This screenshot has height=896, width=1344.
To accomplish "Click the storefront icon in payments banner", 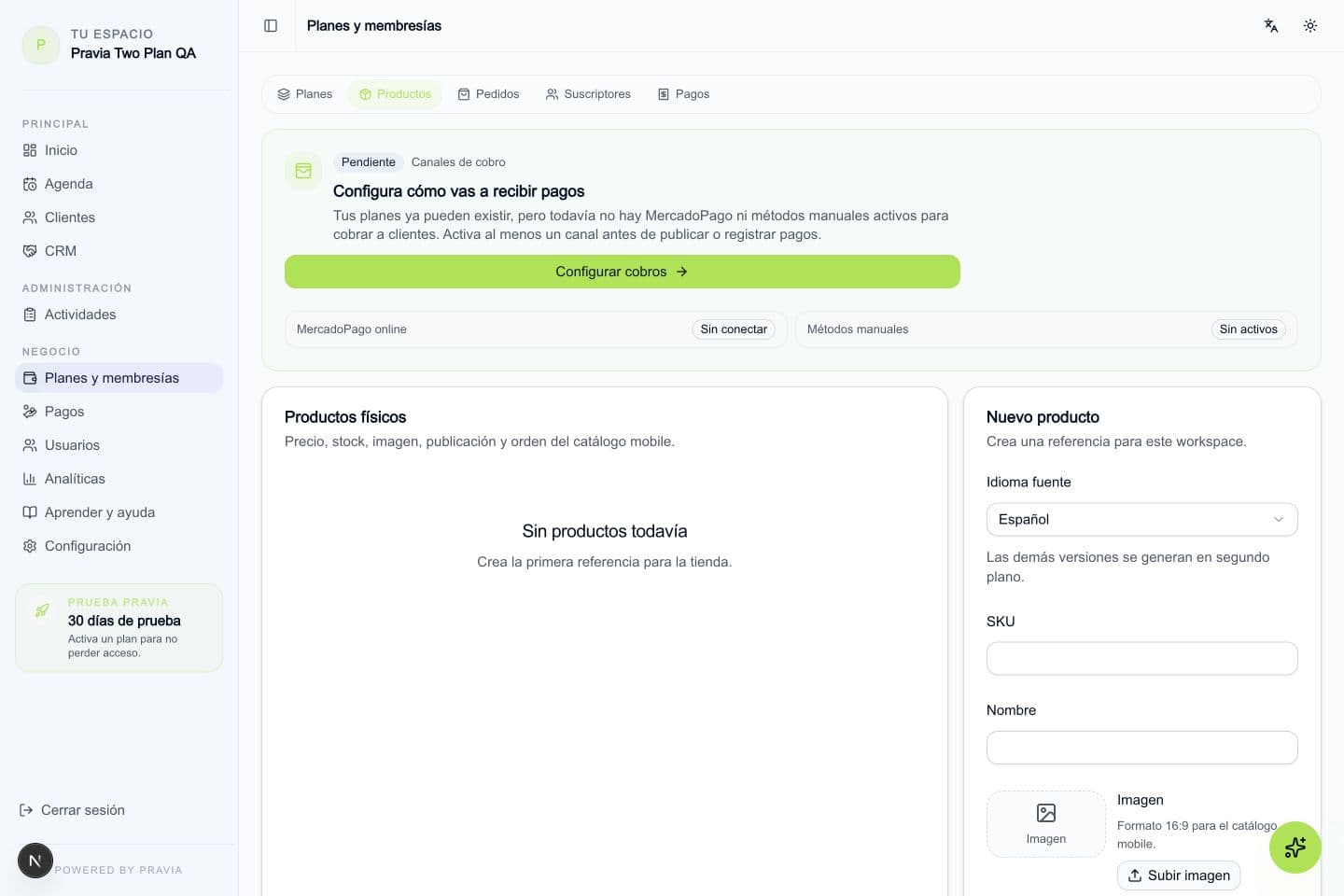I will (x=303, y=171).
